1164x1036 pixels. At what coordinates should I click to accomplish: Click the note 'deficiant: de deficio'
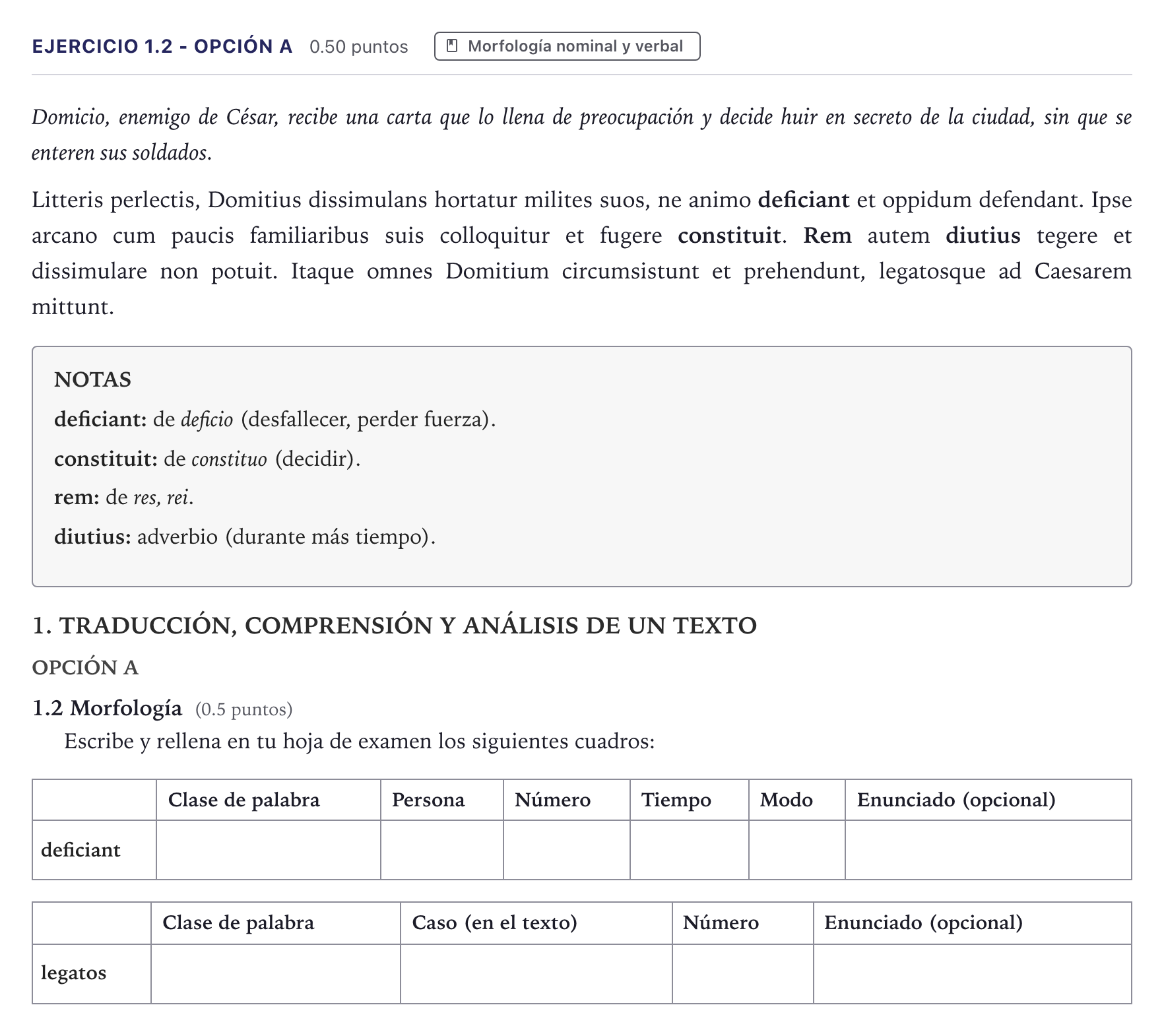pyautogui.click(x=275, y=420)
